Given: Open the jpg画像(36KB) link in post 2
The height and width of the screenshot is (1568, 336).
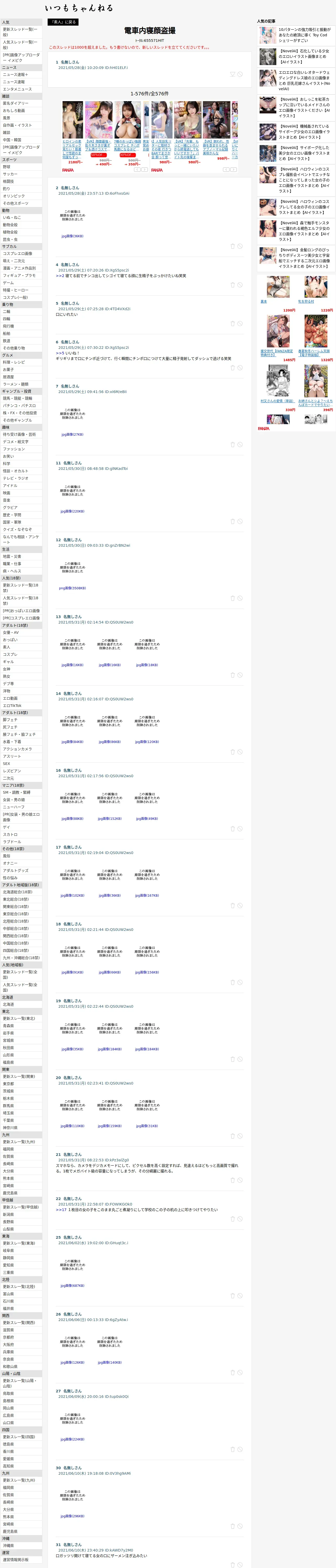Looking at the screenshot, I should tap(72, 236).
